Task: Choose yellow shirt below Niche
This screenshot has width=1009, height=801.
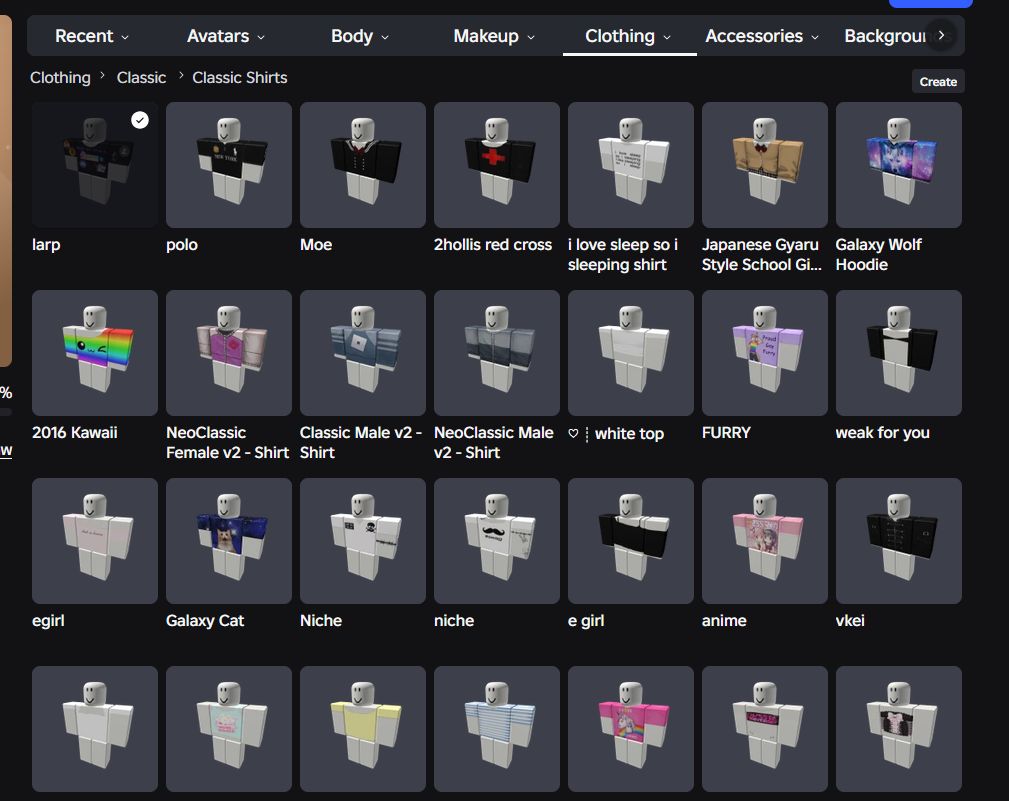Action: (362, 728)
